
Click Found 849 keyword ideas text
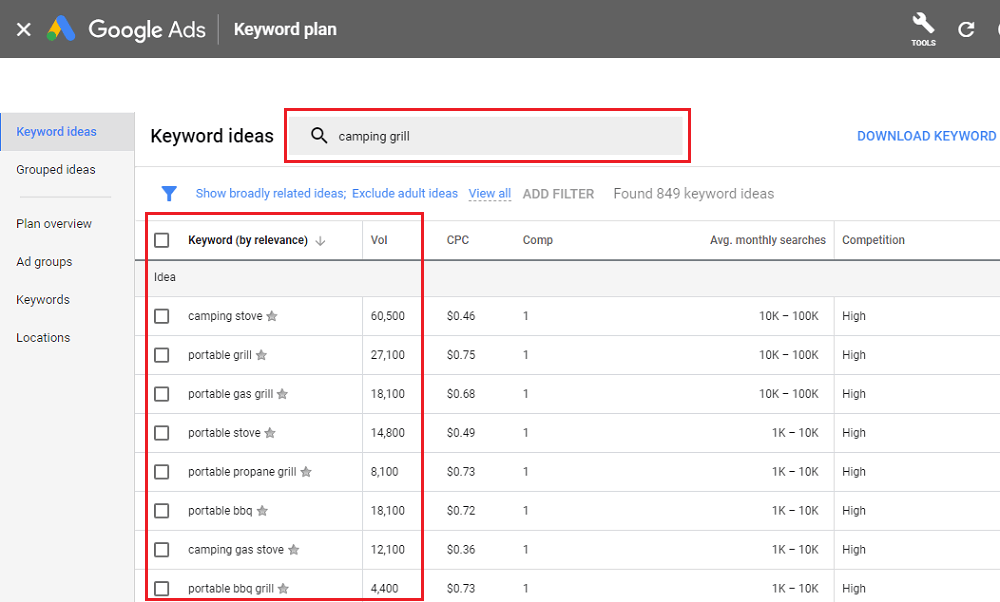click(x=694, y=193)
